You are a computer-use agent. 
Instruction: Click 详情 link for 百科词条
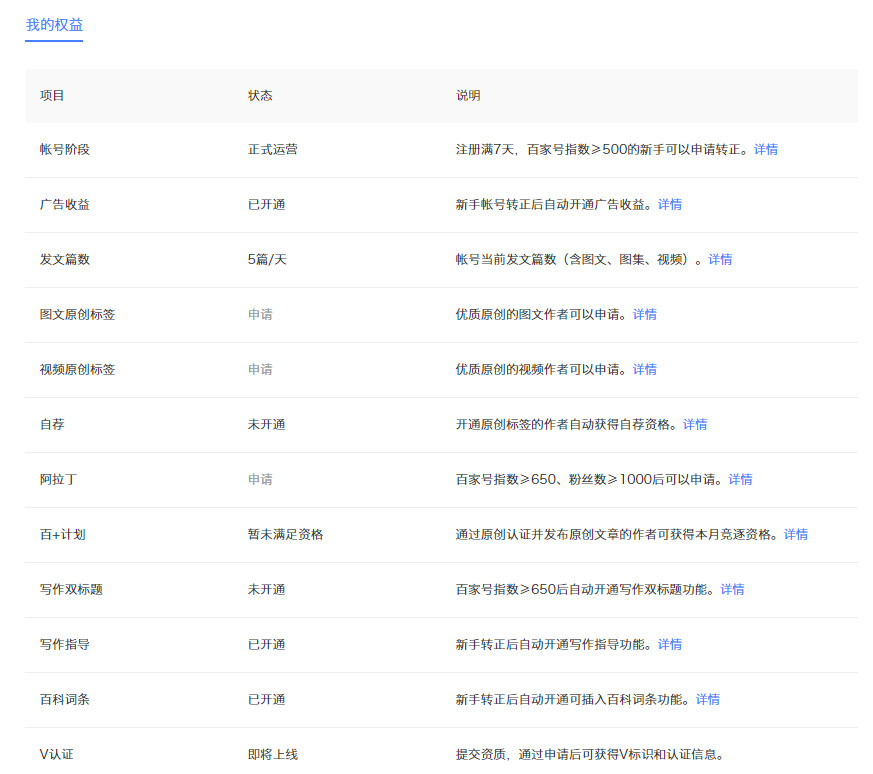click(707, 699)
